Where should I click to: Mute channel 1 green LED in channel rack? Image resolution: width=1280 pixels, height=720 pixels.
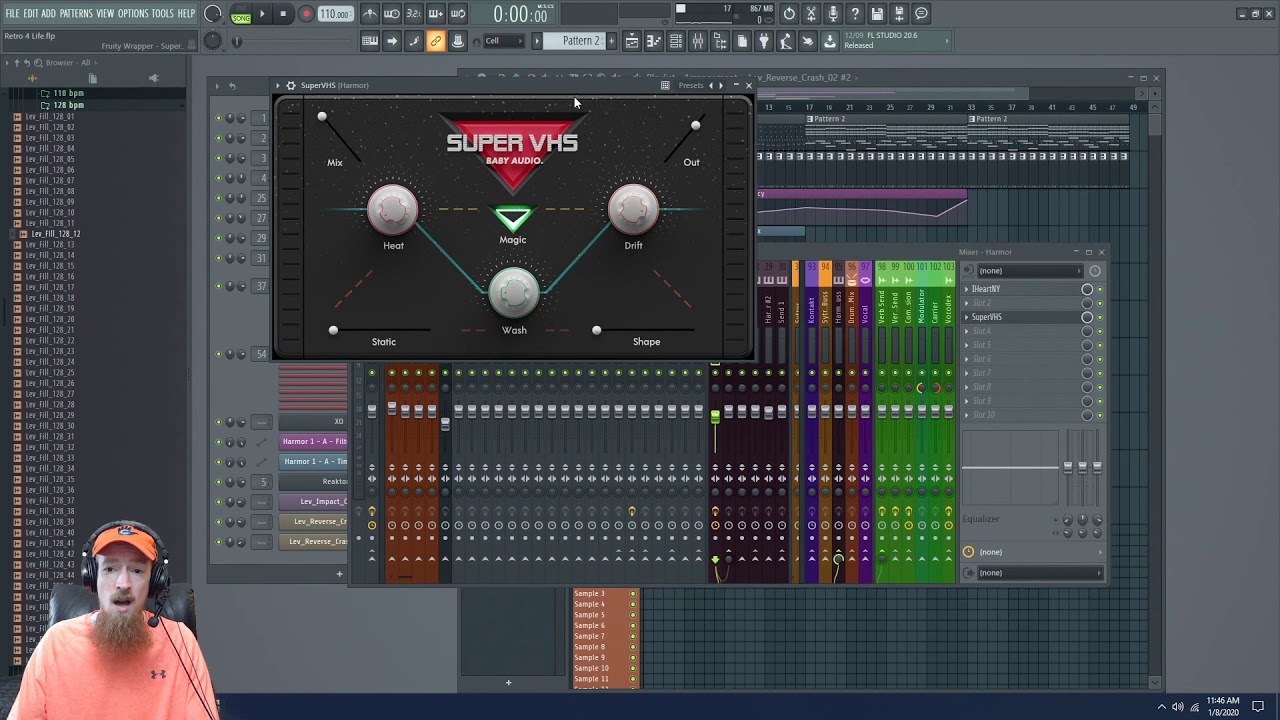click(218, 118)
